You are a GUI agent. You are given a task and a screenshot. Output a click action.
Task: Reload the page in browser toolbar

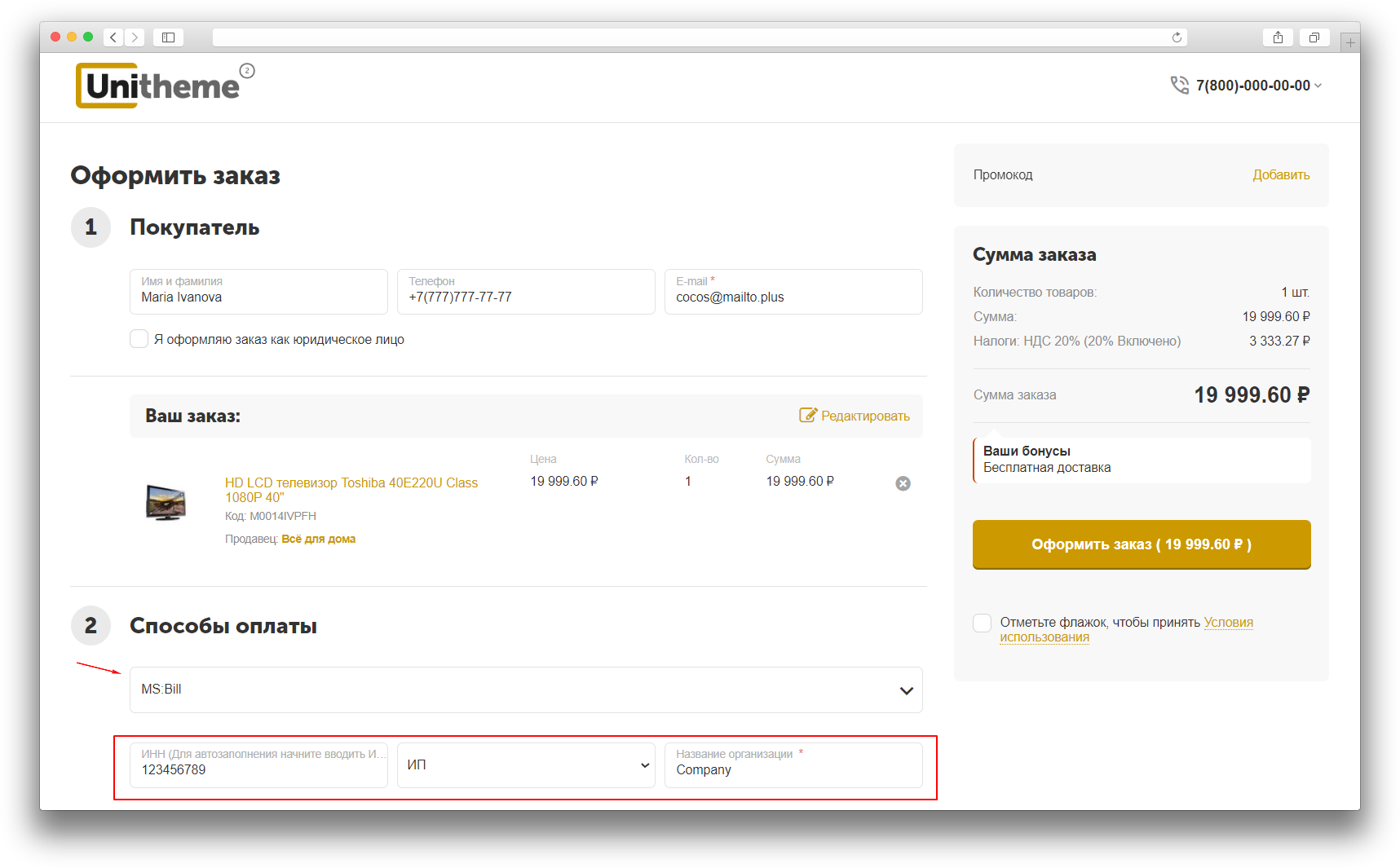1177,37
